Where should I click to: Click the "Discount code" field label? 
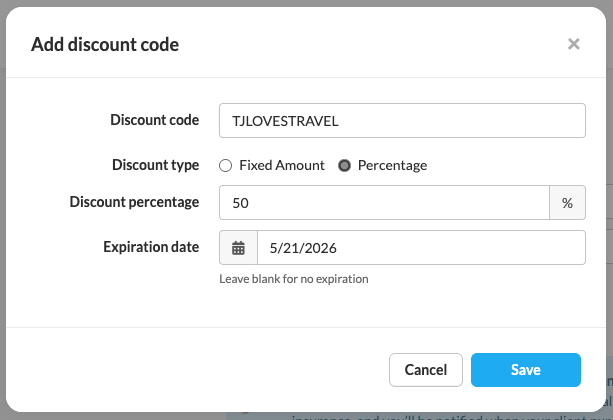(154, 120)
